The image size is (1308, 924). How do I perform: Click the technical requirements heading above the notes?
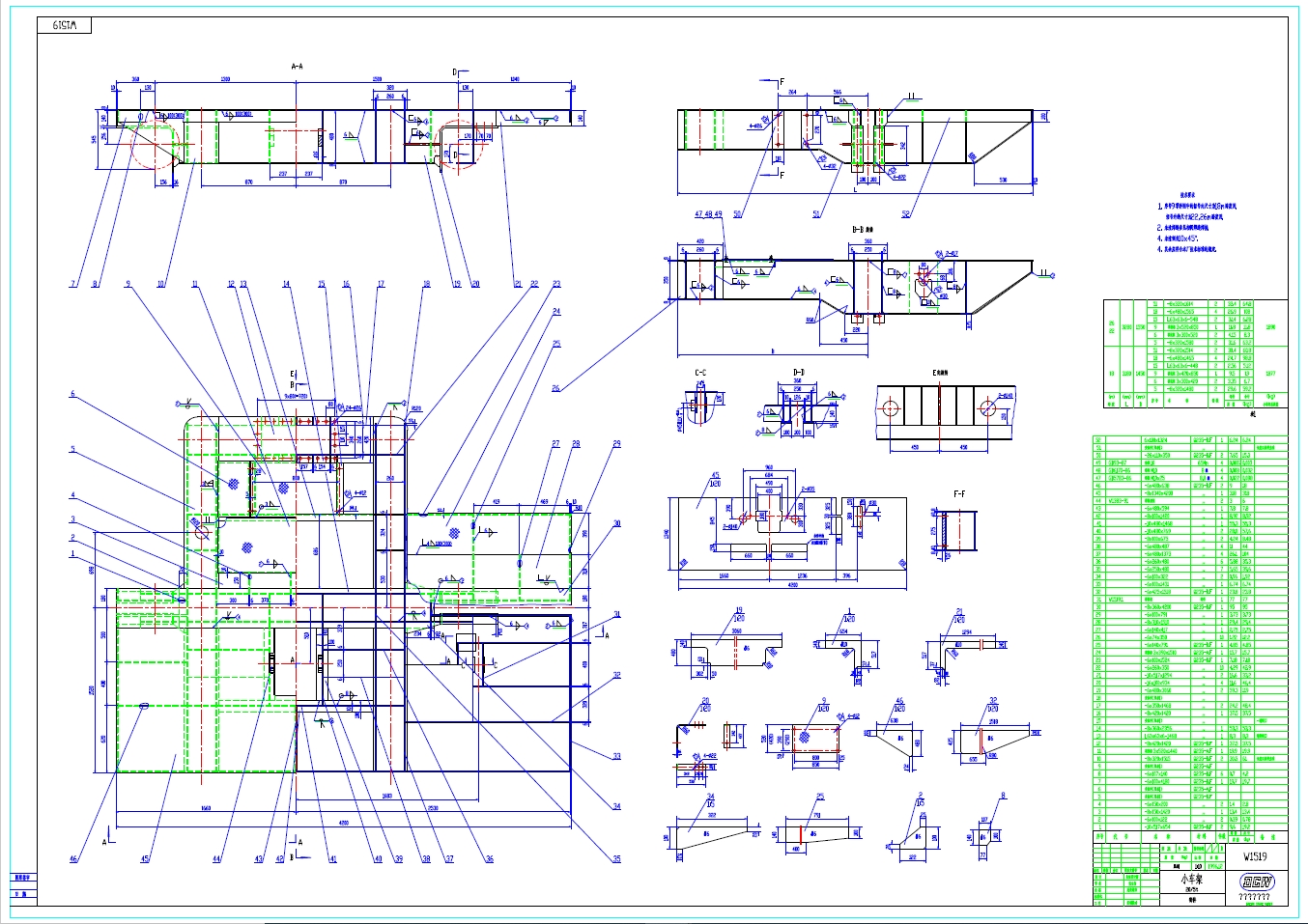[1188, 194]
